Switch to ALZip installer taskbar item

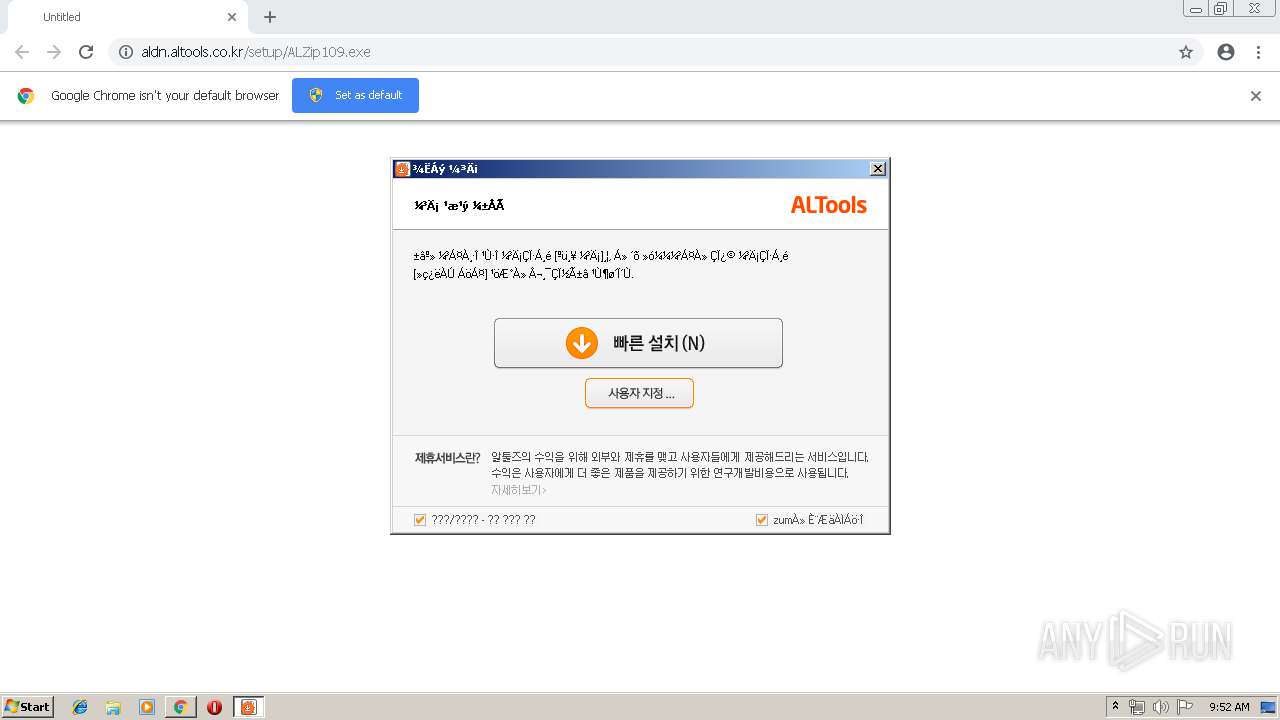(x=249, y=707)
